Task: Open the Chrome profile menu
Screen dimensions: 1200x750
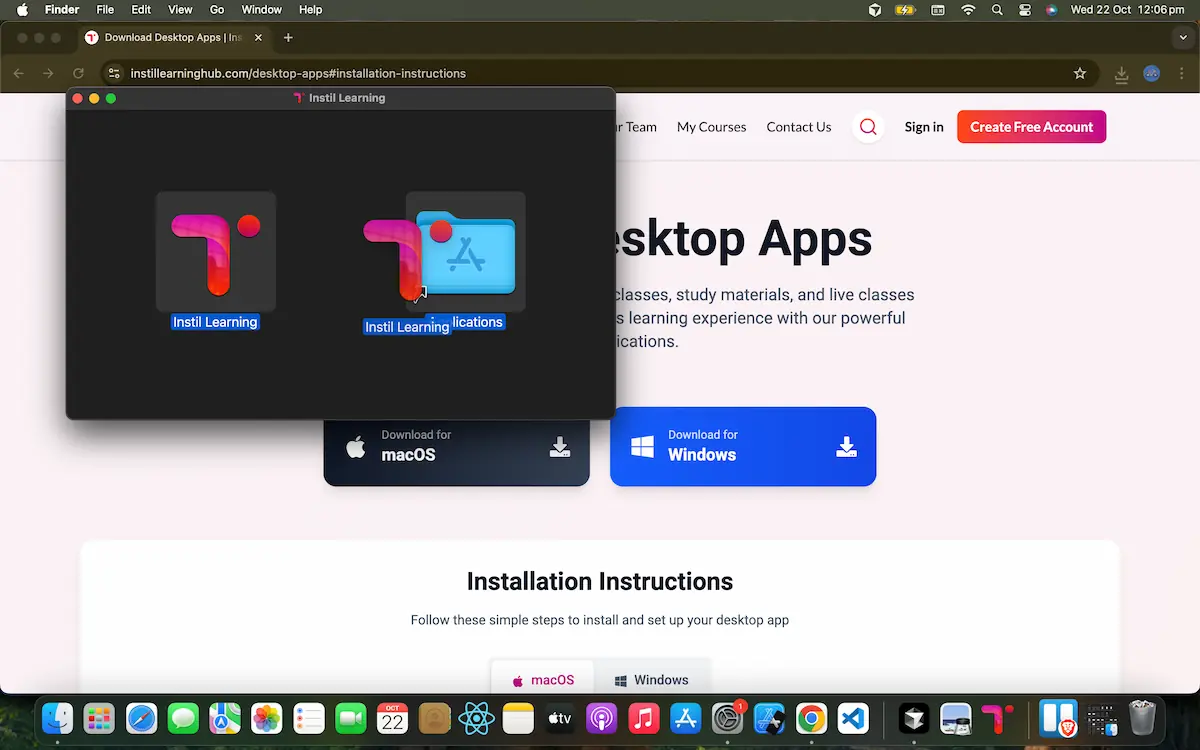Action: click(1151, 73)
